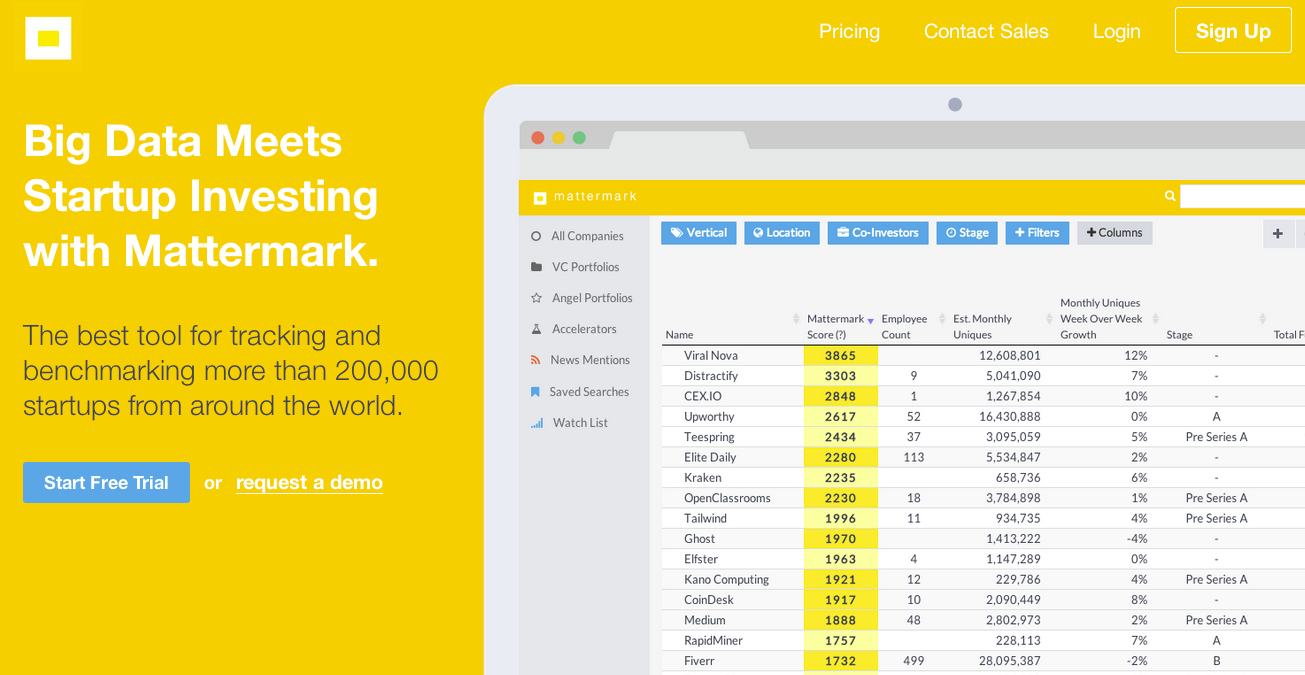Screen dimensions: 1305x675
Task: Open the Fiverr company row
Action: [983, 661]
